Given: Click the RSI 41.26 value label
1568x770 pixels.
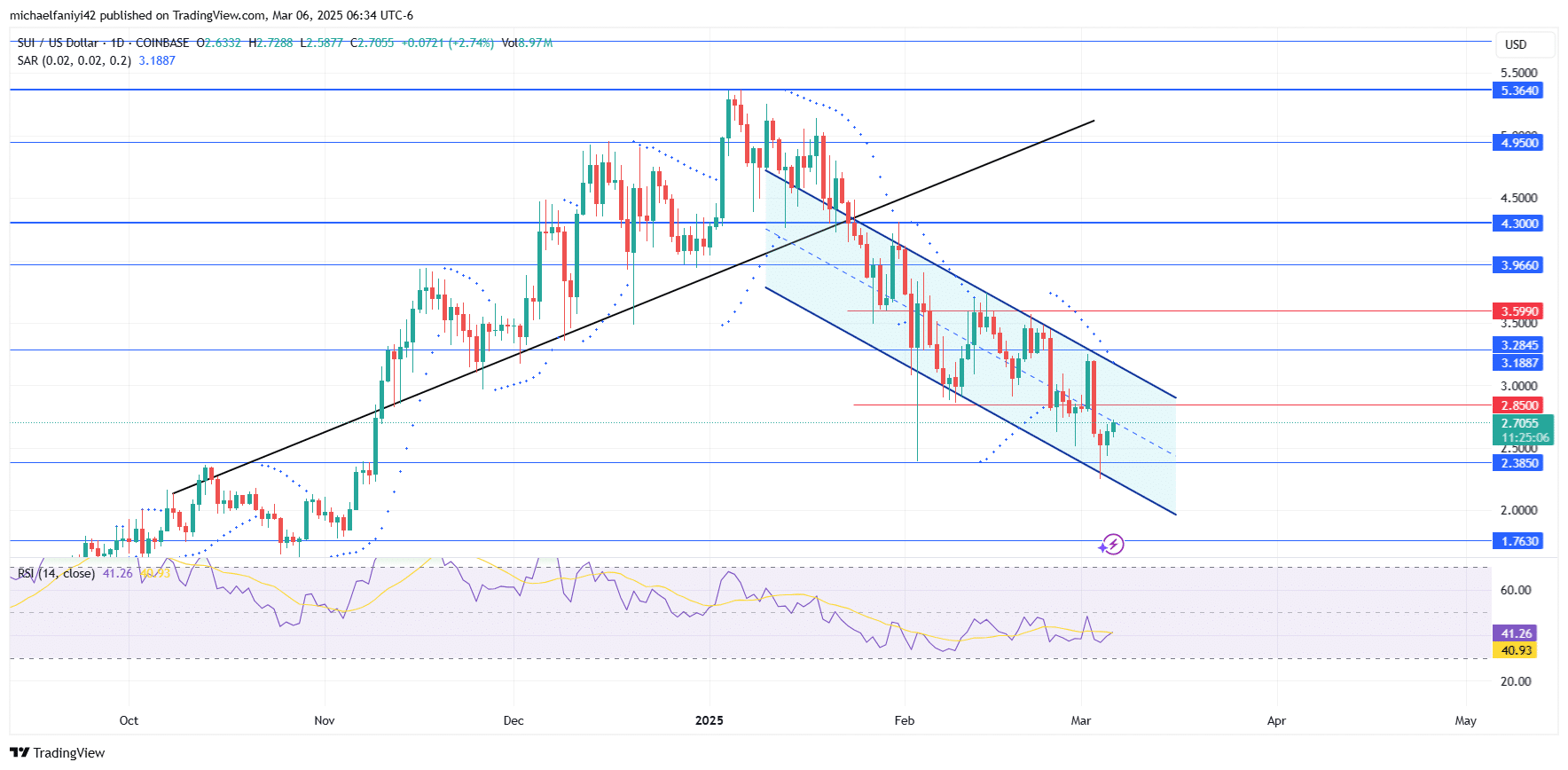Looking at the screenshot, I should 1517,633.
